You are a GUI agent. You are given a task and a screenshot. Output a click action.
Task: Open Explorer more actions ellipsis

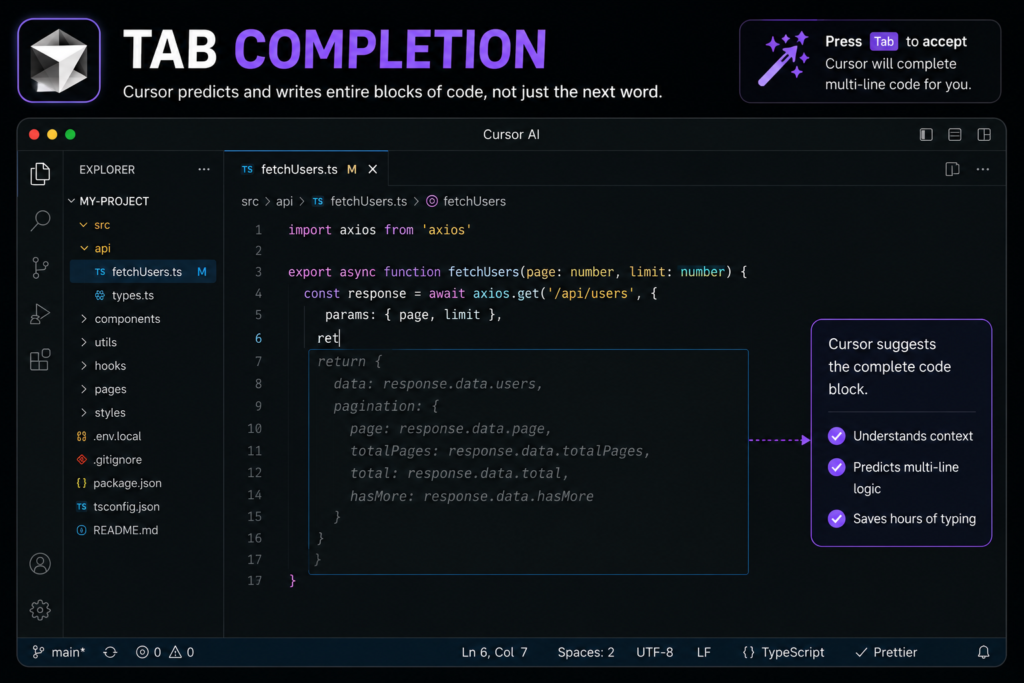[x=204, y=169]
